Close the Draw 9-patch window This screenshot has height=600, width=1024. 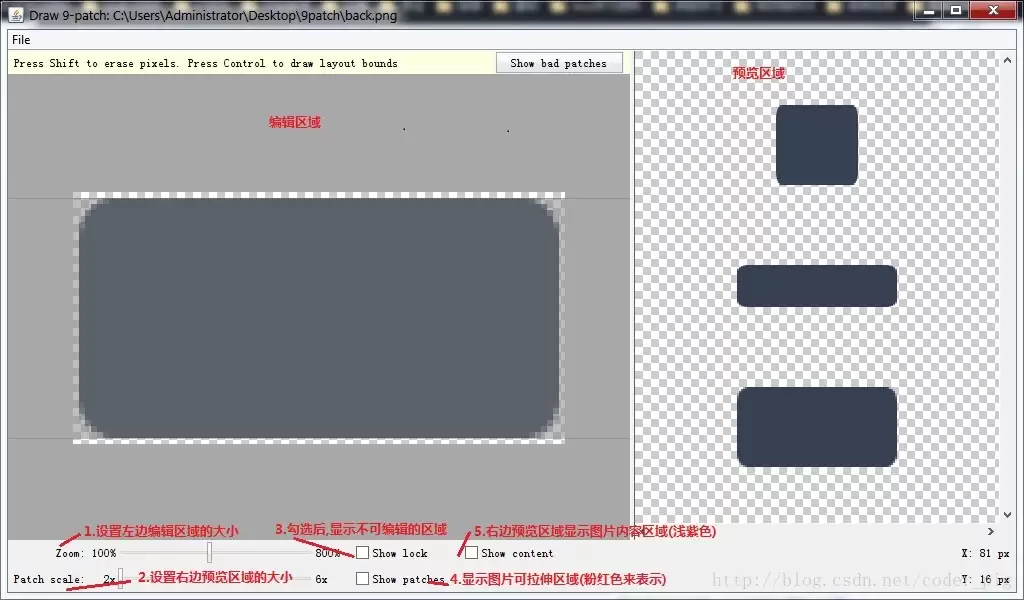pos(993,10)
